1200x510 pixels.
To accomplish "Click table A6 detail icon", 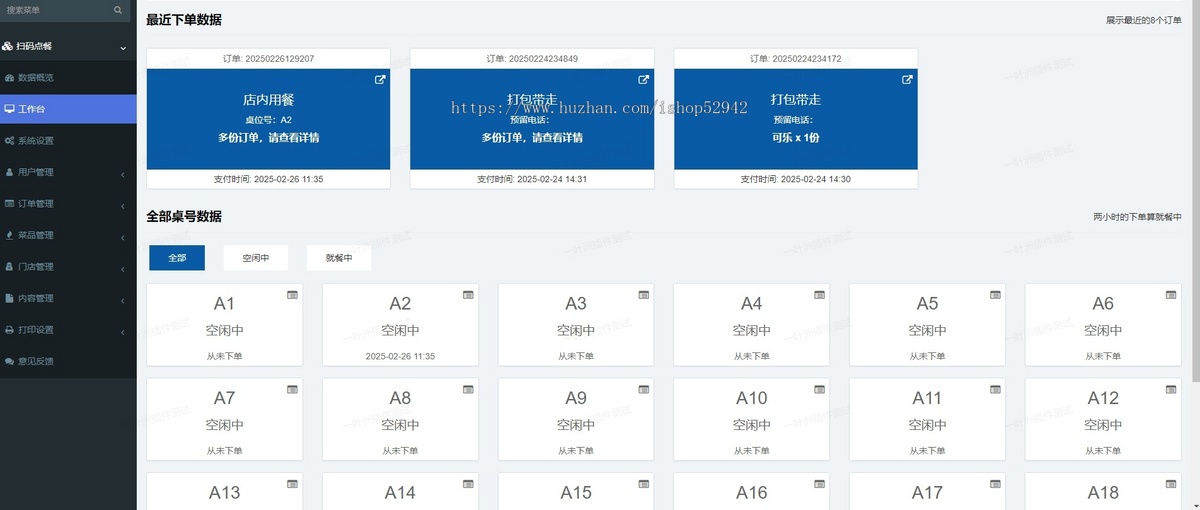I will (x=1171, y=294).
